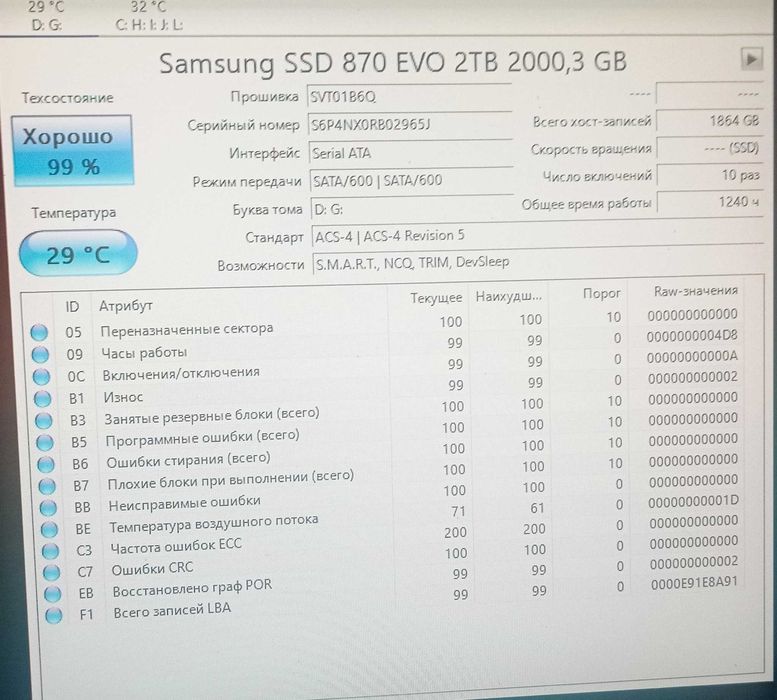Click the status circle for attribute BE
The width and height of the screenshot is (777, 700).
(x=50, y=529)
